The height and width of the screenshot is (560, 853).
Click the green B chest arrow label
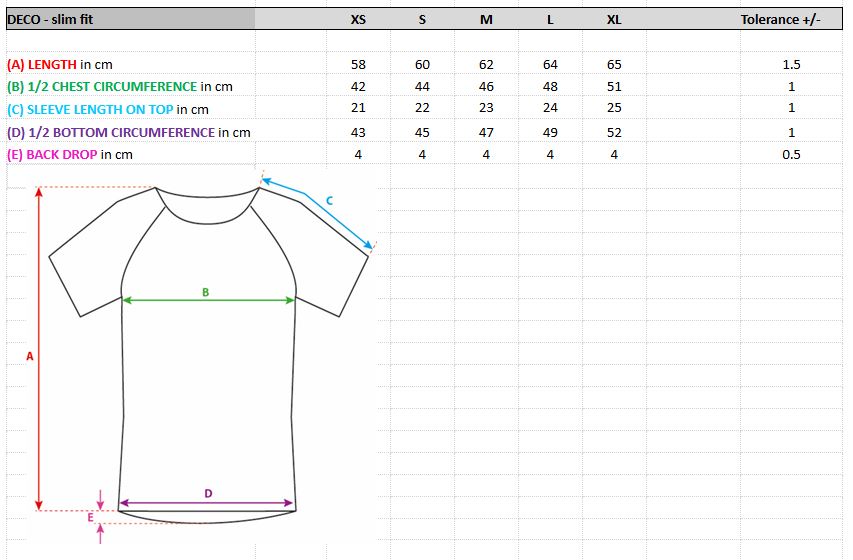(206, 292)
